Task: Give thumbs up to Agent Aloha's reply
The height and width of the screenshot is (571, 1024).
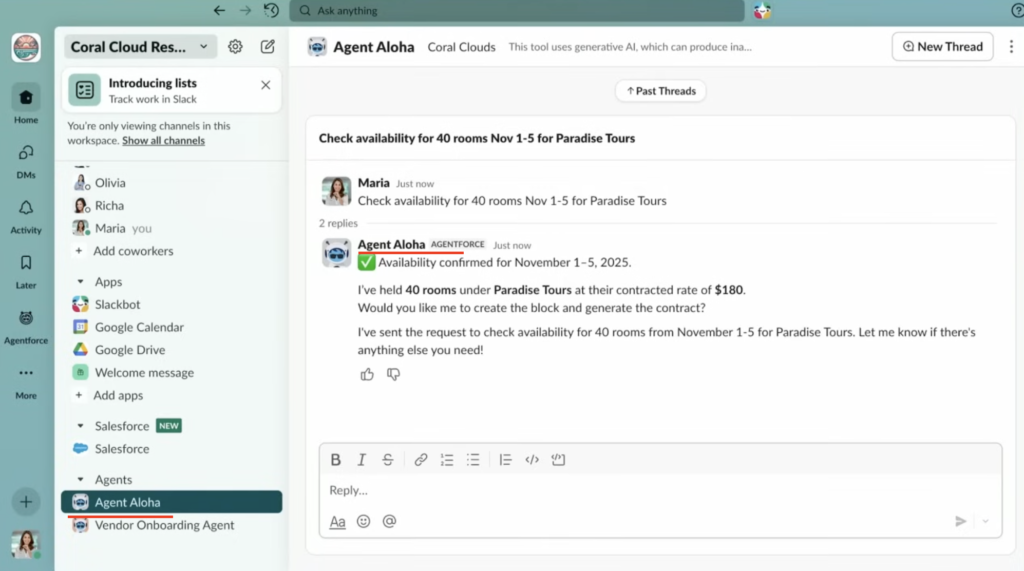Action: click(x=367, y=374)
